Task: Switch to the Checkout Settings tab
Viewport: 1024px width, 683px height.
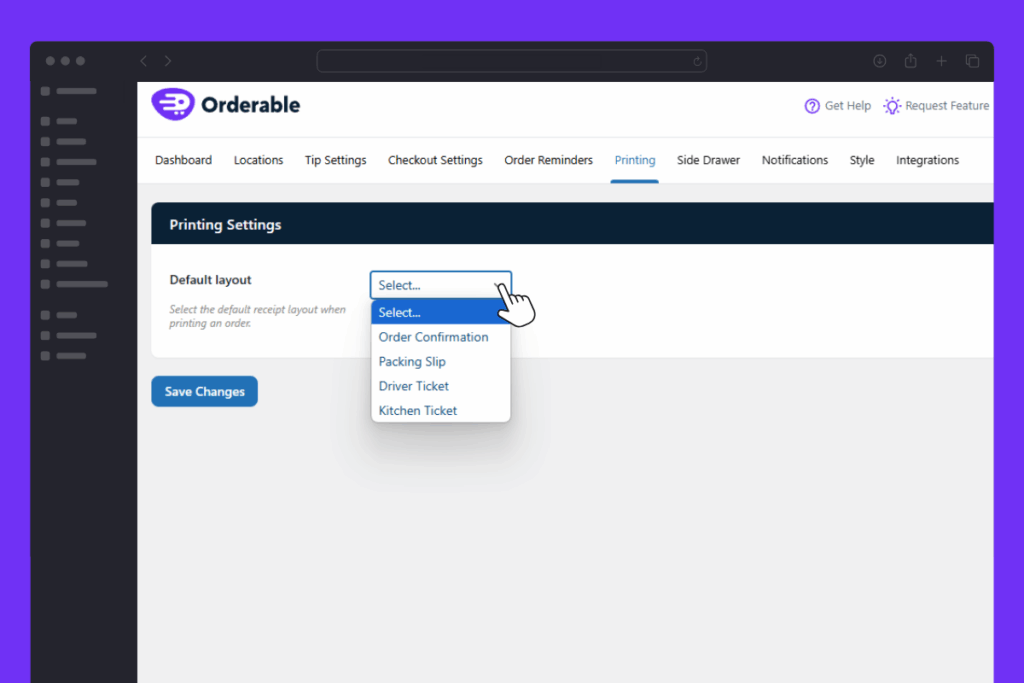Action: click(435, 160)
